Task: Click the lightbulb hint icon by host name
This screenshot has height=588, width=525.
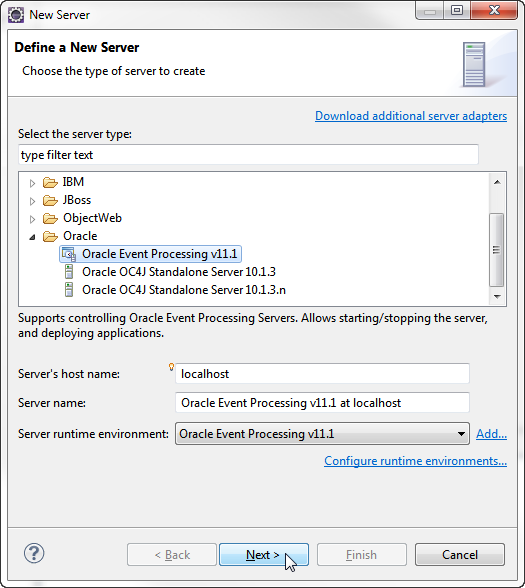Action: coord(171,367)
